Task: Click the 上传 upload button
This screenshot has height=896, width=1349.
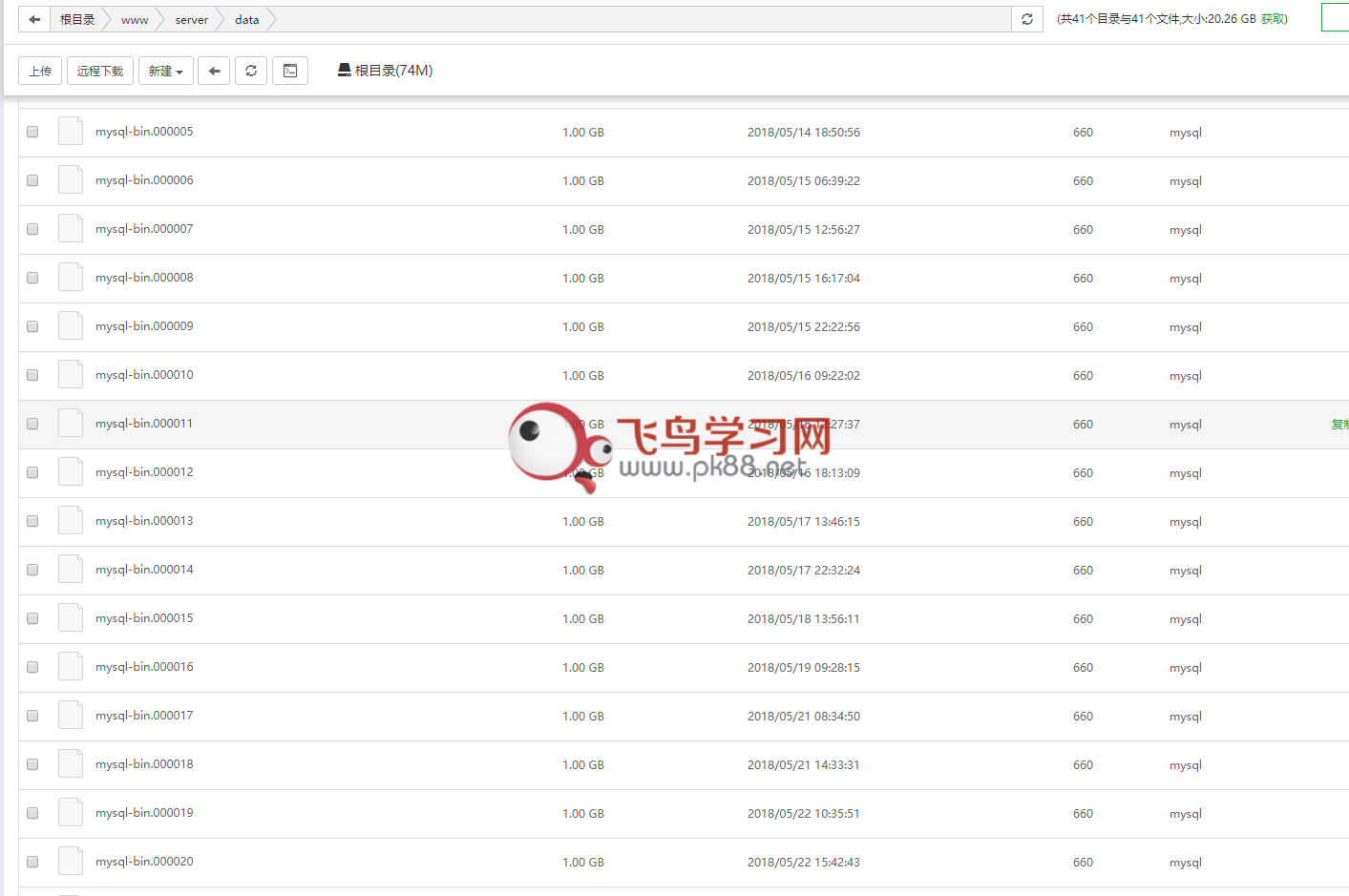Action: click(40, 71)
